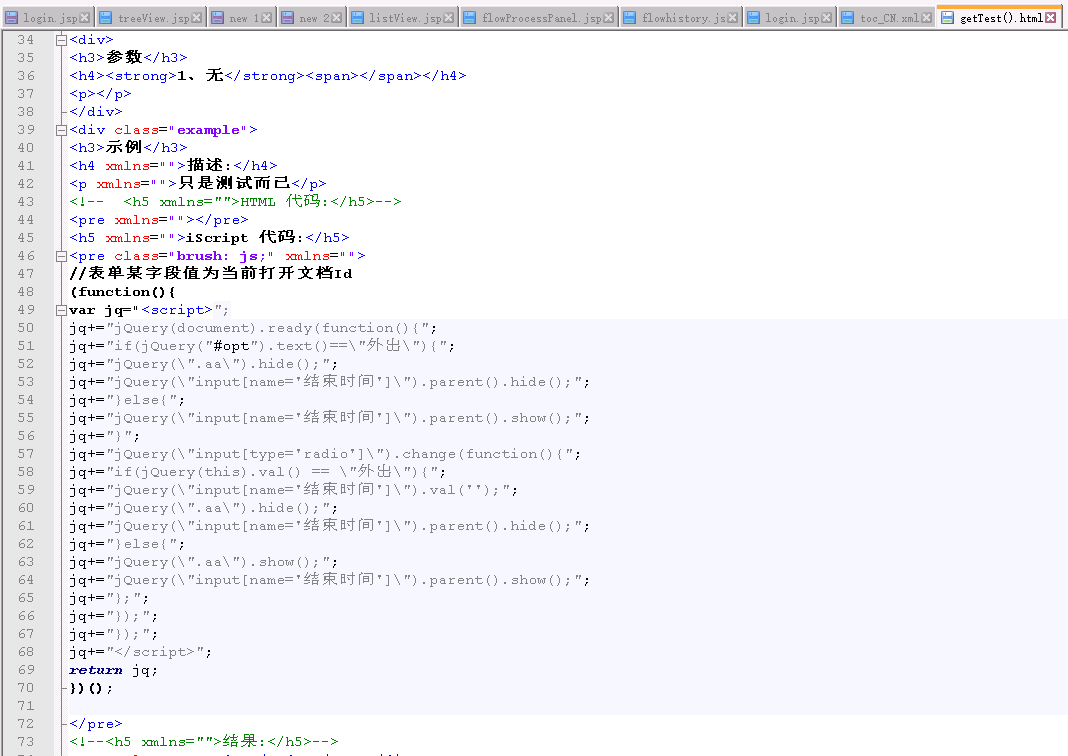Screen dimensions: 1068x756
Task: Click line number 69 in the margin
Action: click(x=26, y=670)
